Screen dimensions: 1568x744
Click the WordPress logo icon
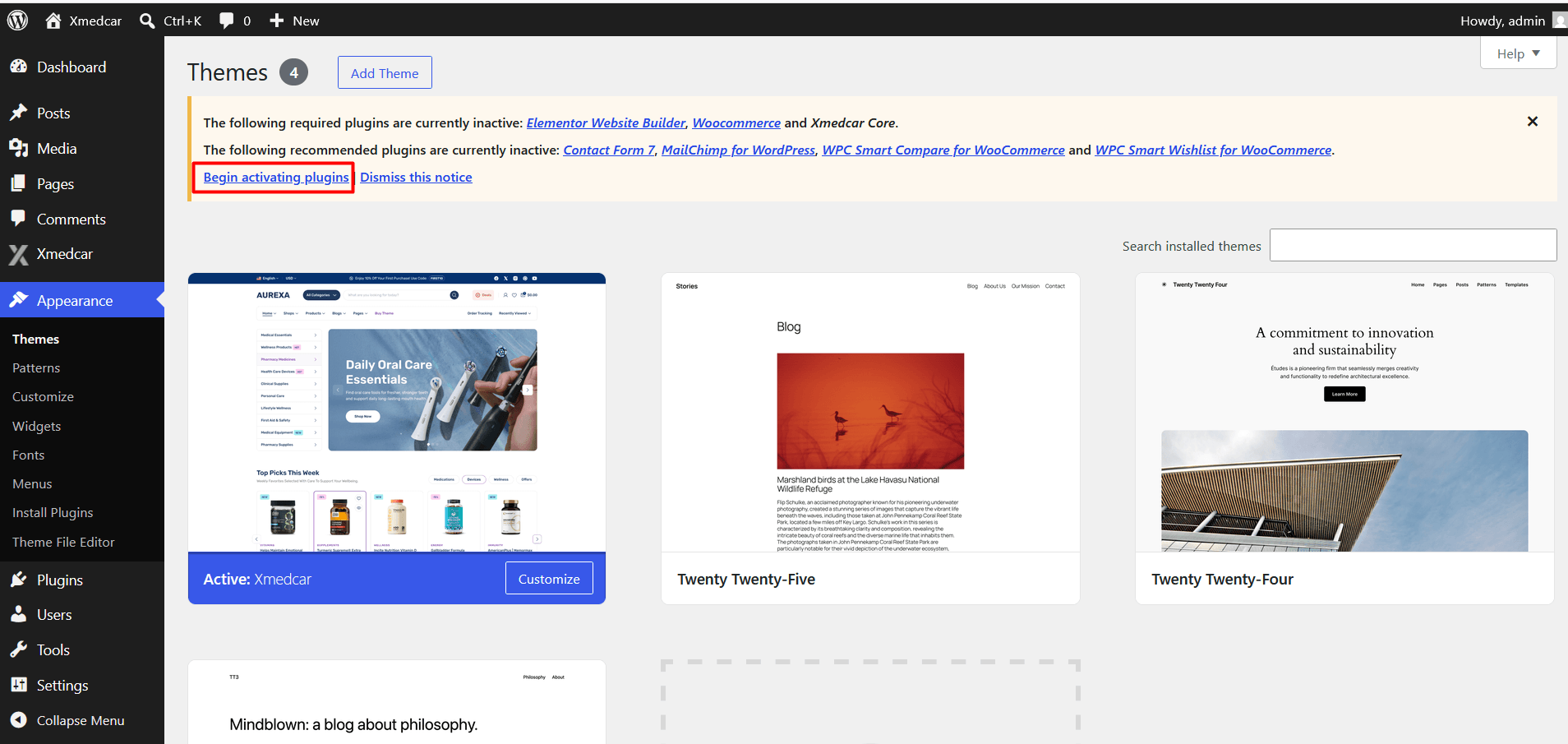tap(18, 21)
